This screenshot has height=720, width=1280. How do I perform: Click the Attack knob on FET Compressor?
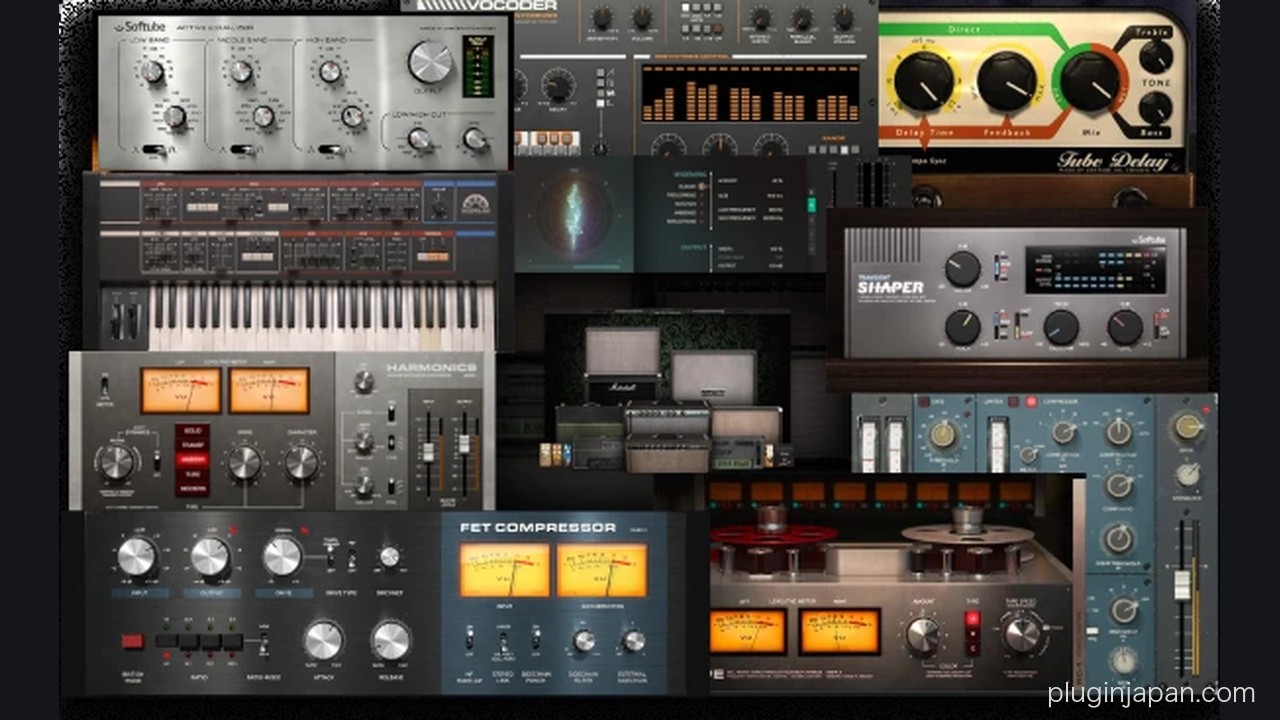[323, 640]
